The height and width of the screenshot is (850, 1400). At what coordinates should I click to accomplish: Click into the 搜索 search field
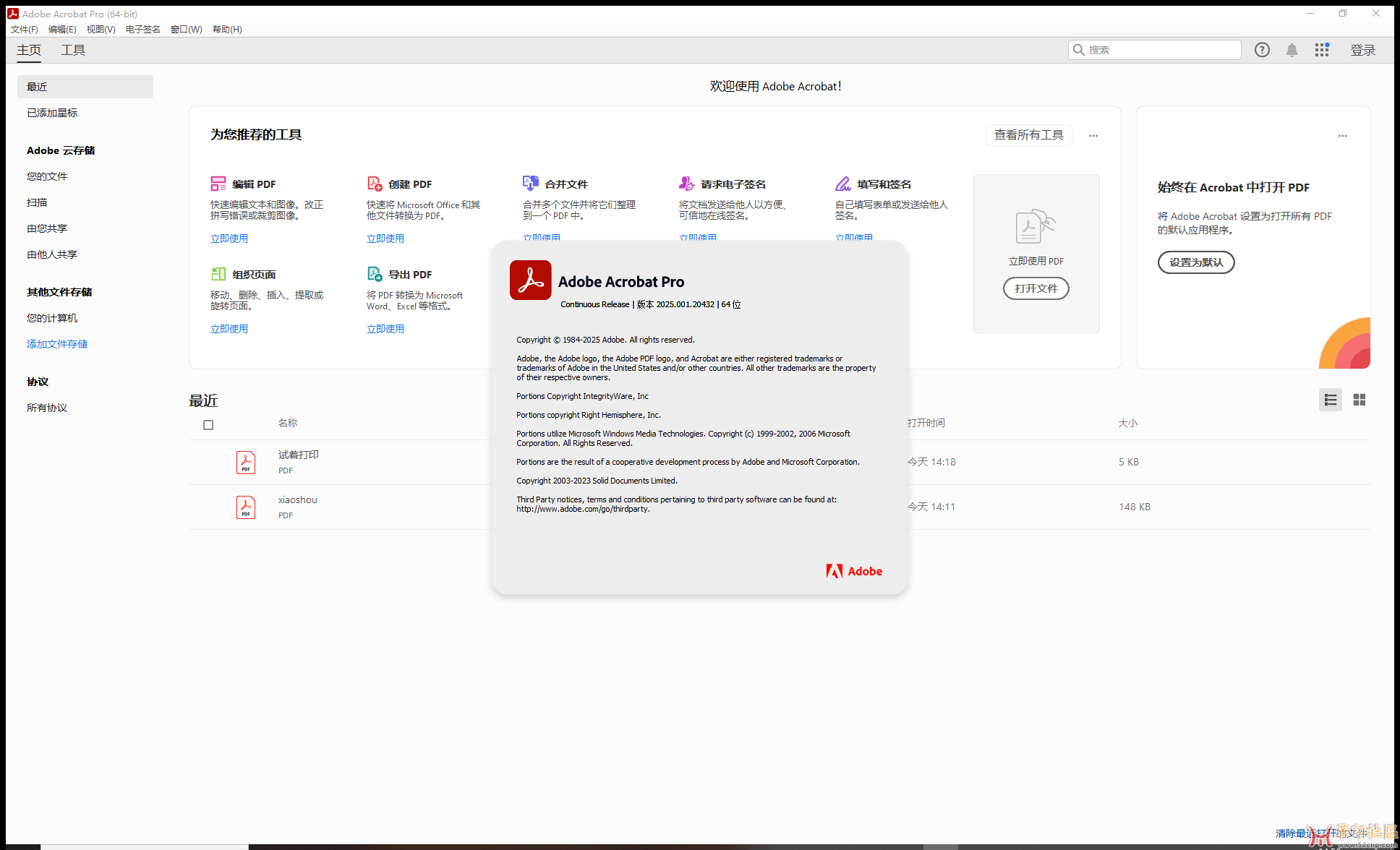coord(1154,50)
